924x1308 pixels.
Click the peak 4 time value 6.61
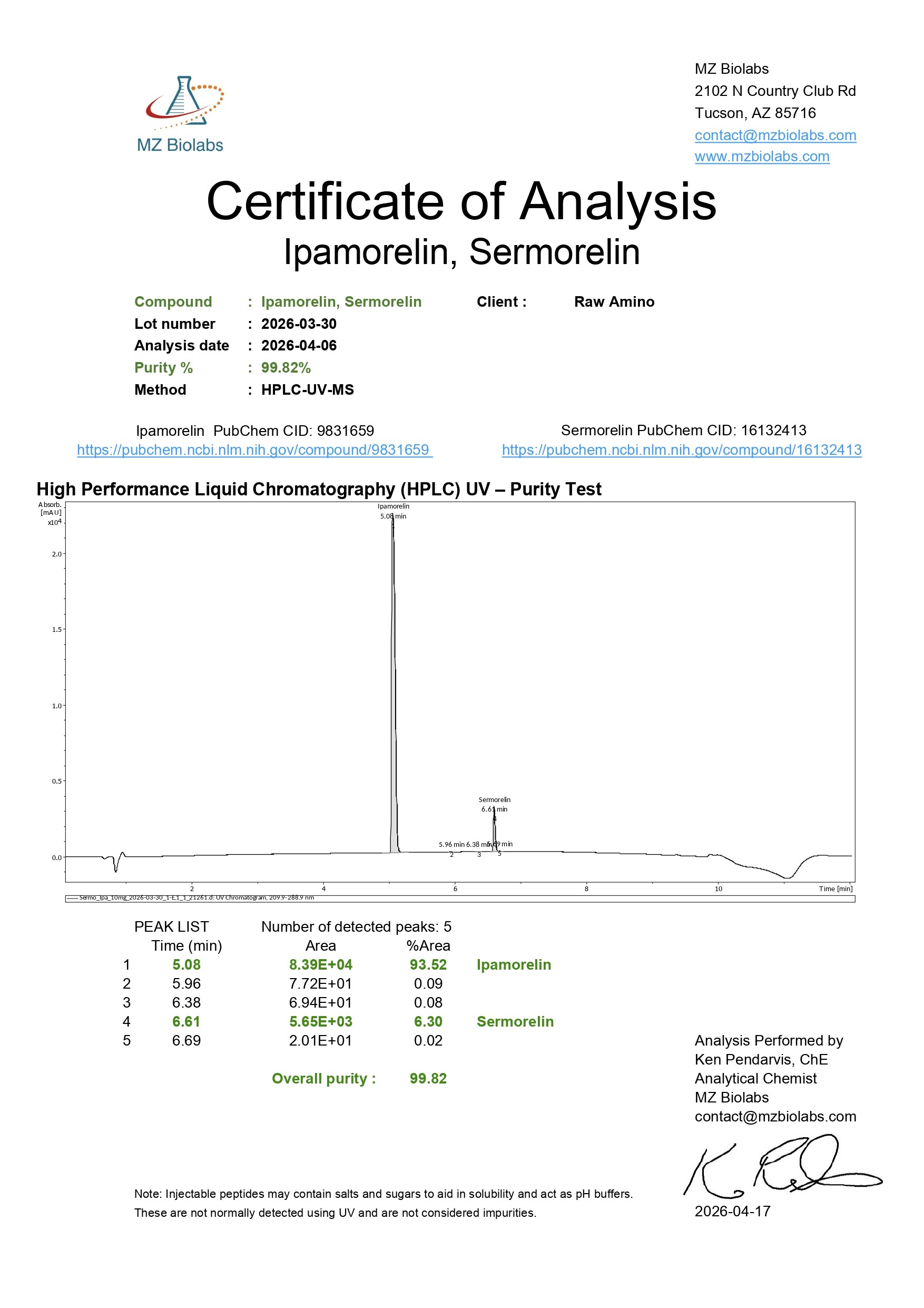pyautogui.click(x=186, y=1022)
